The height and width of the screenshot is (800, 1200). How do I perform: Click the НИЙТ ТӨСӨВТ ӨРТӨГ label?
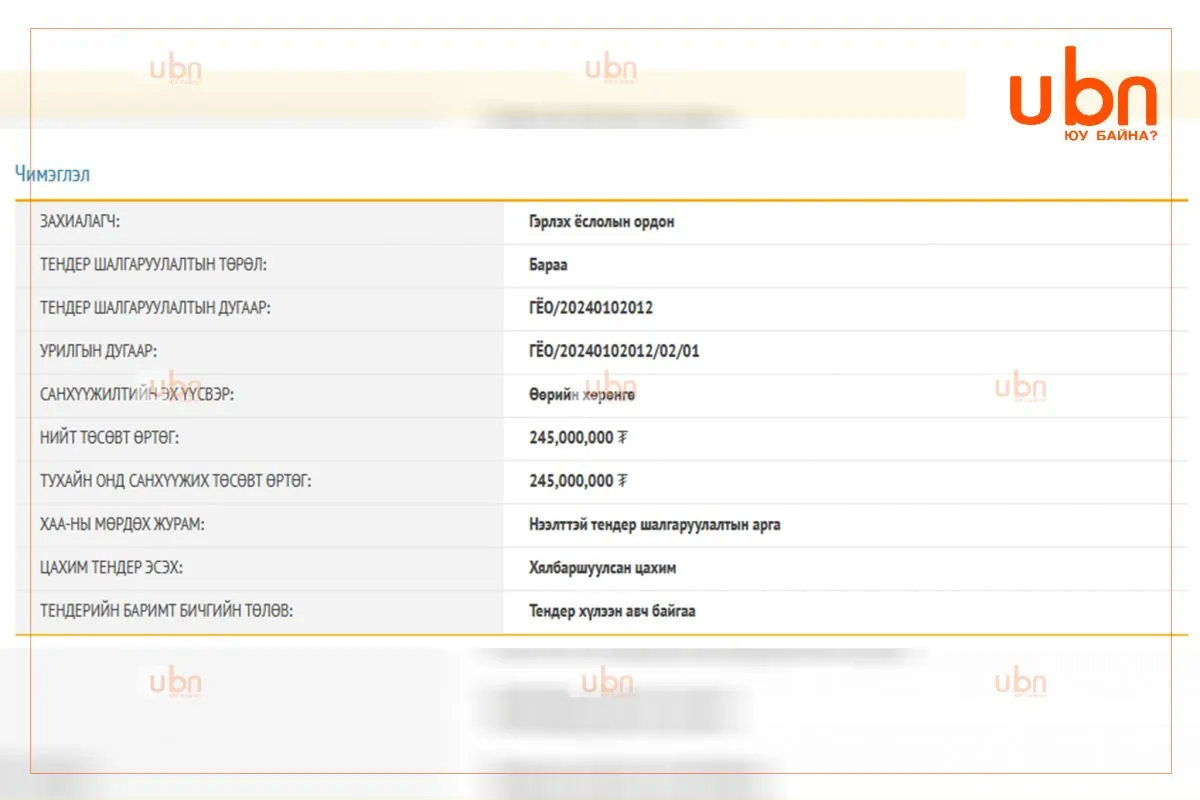tap(110, 438)
